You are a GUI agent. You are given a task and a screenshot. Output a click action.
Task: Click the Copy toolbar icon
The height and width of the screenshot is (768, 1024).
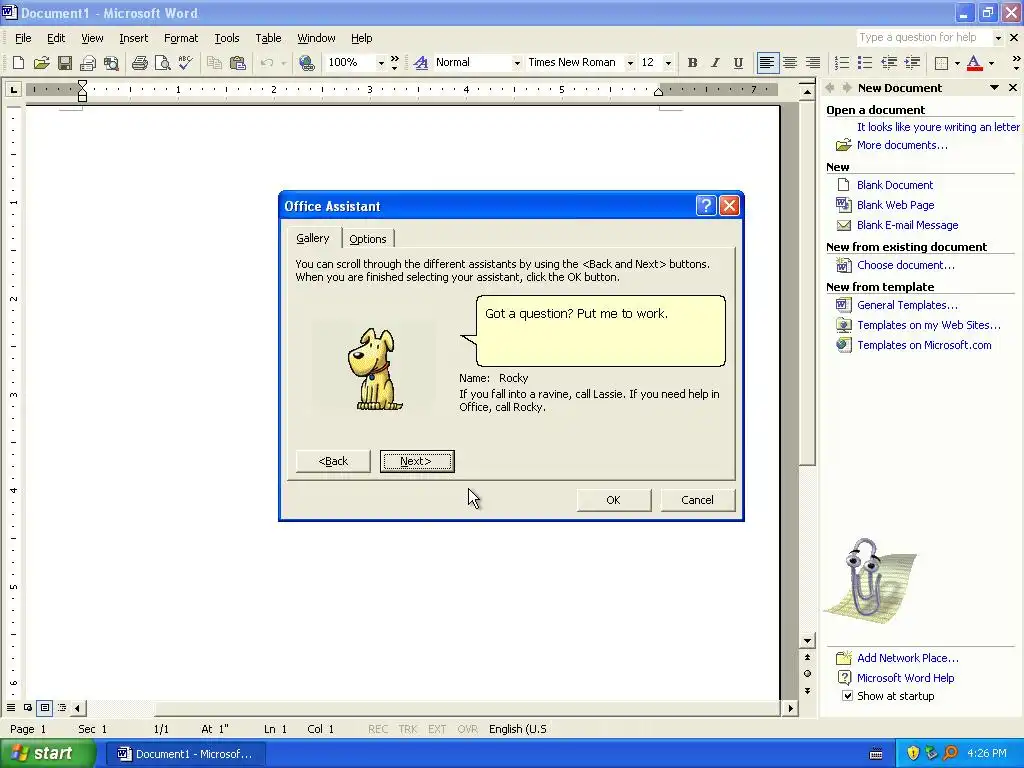click(x=214, y=63)
